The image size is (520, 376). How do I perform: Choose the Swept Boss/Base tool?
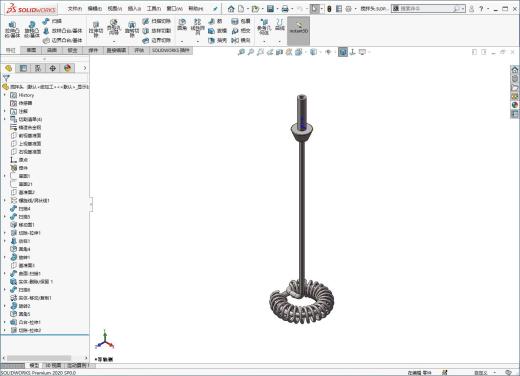[x=52, y=21]
